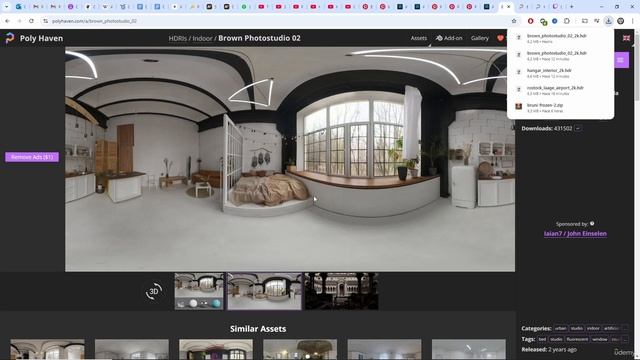Expand the Downloads count details button

click(578, 128)
